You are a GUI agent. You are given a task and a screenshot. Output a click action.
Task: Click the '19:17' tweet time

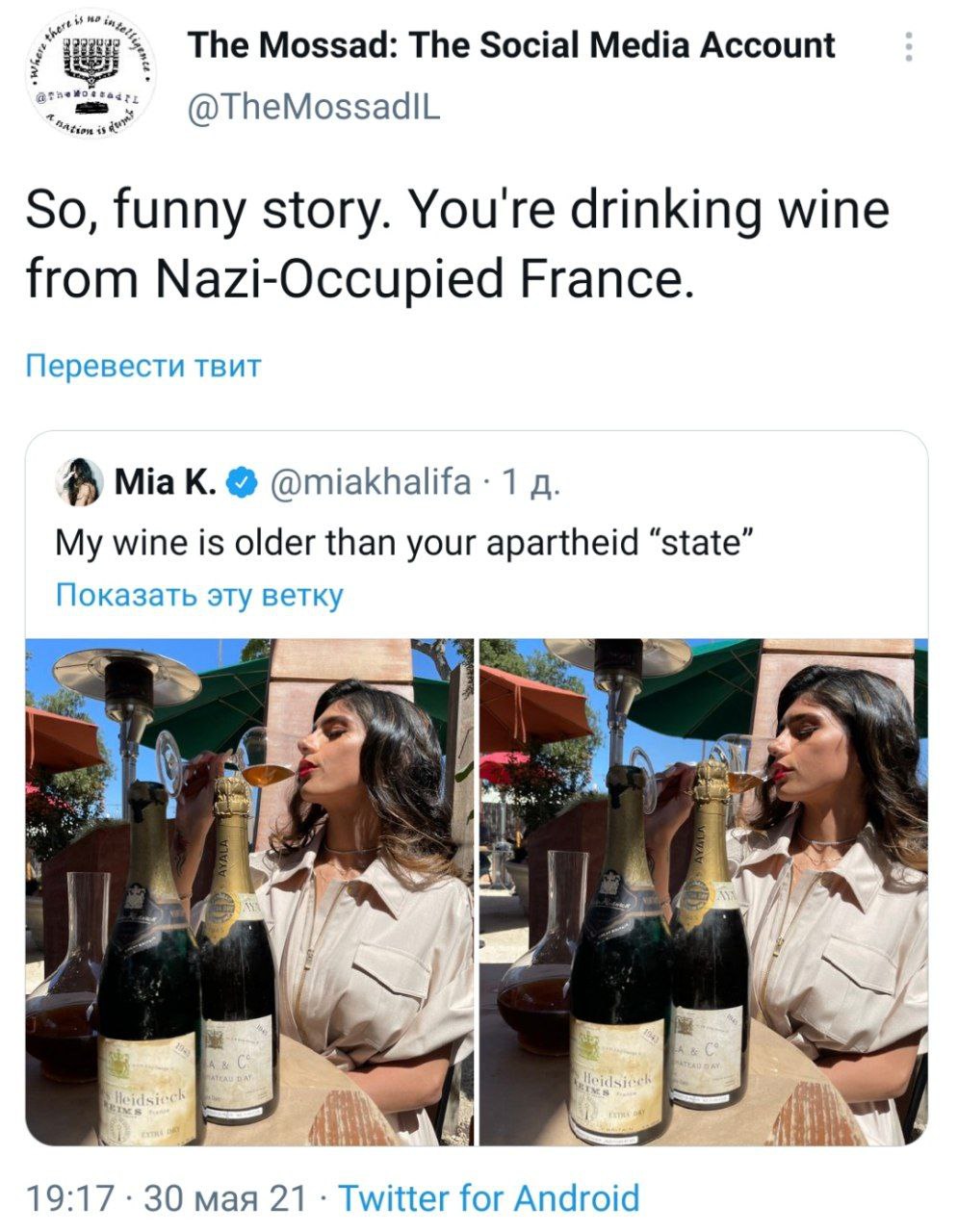pyautogui.click(x=71, y=1198)
